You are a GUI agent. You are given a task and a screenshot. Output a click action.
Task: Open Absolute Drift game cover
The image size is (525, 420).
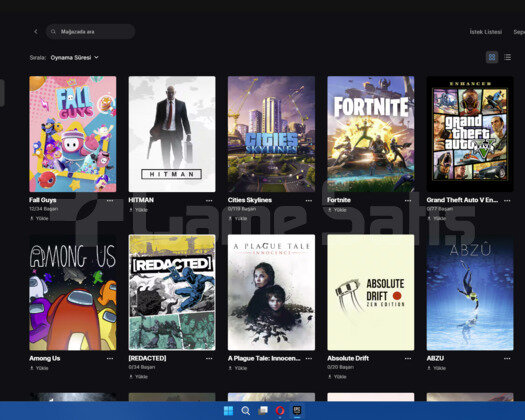click(x=371, y=292)
